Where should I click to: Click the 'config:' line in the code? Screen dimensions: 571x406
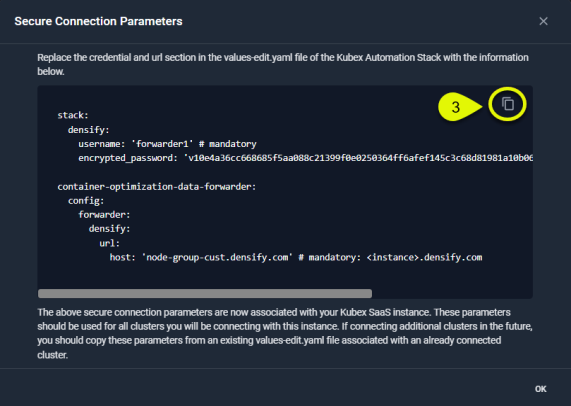[x=86, y=201]
